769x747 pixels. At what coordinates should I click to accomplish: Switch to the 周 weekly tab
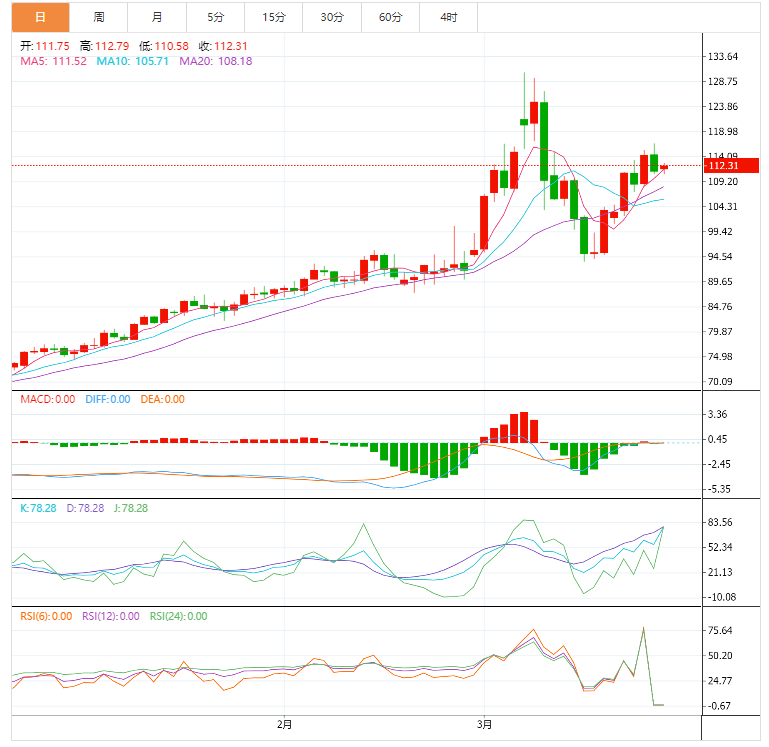point(99,18)
